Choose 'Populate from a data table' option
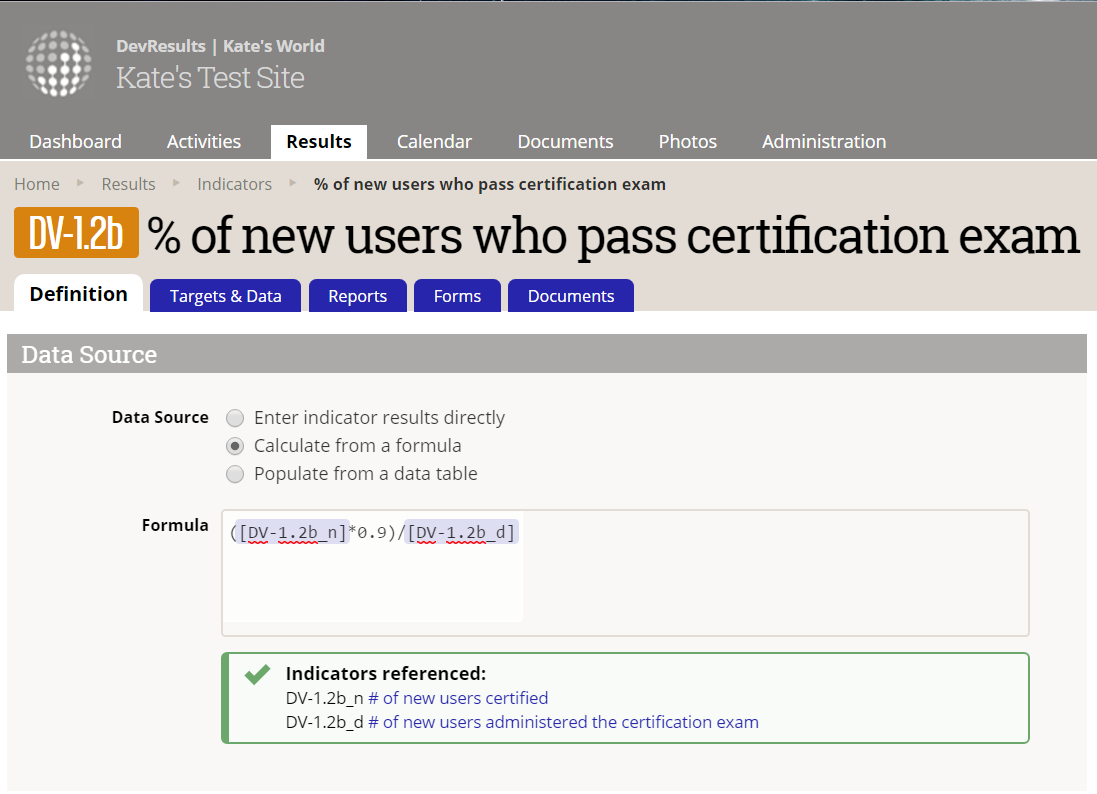Viewport: 1097px width, 794px height. click(x=235, y=474)
